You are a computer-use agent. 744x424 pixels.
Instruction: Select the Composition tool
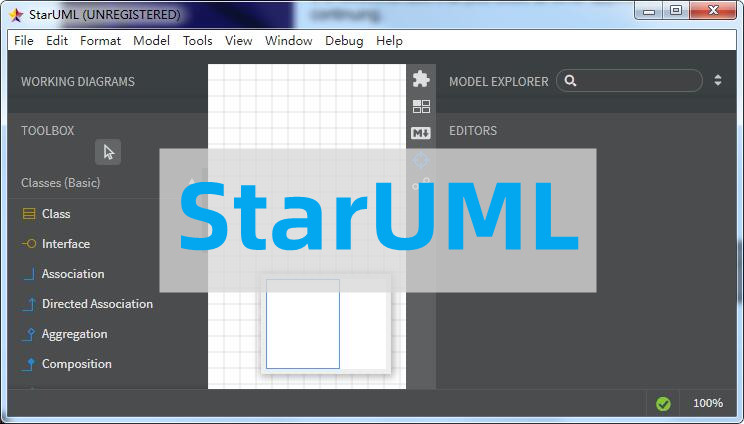click(76, 364)
